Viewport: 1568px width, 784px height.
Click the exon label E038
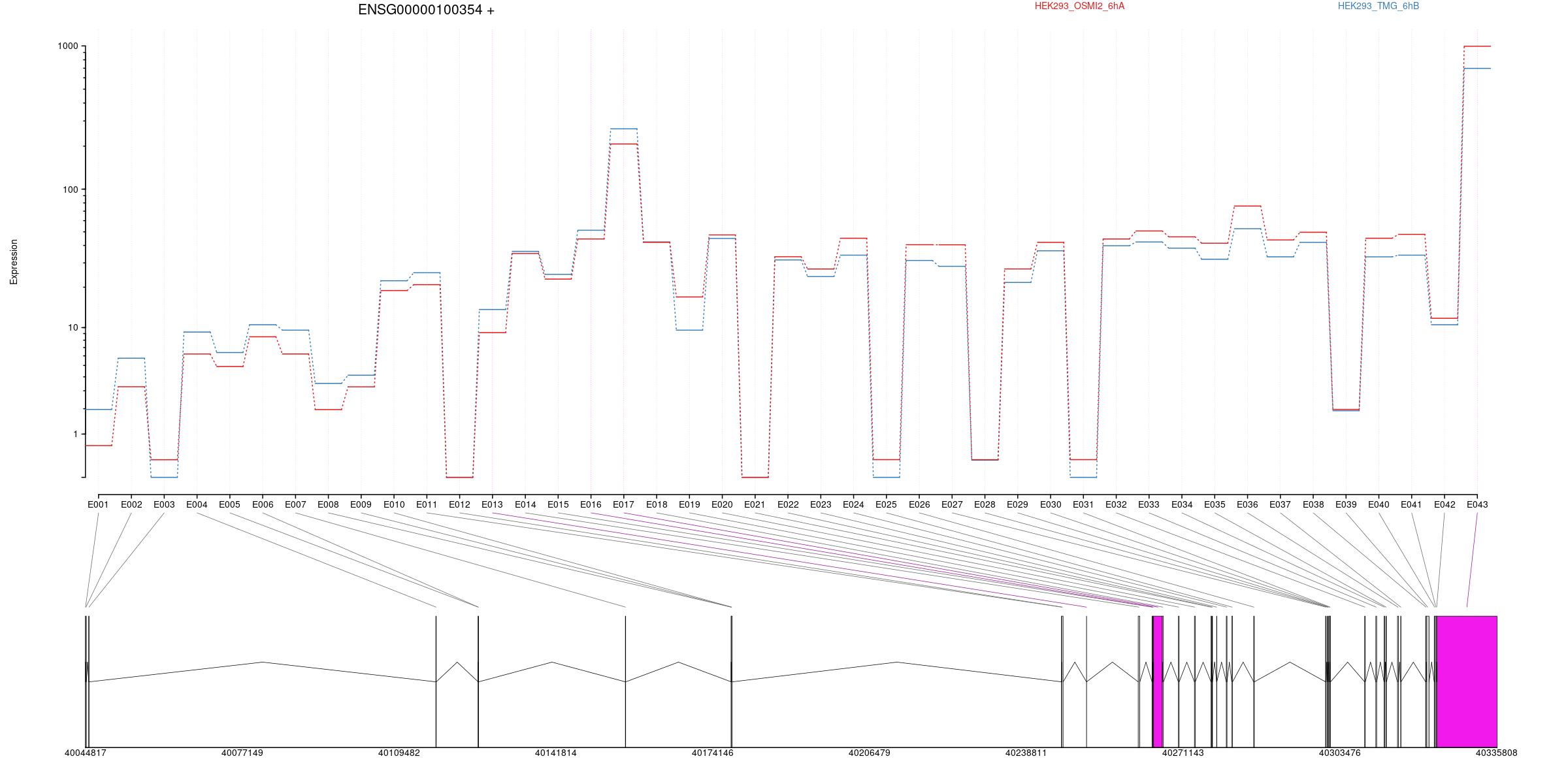click(1313, 504)
